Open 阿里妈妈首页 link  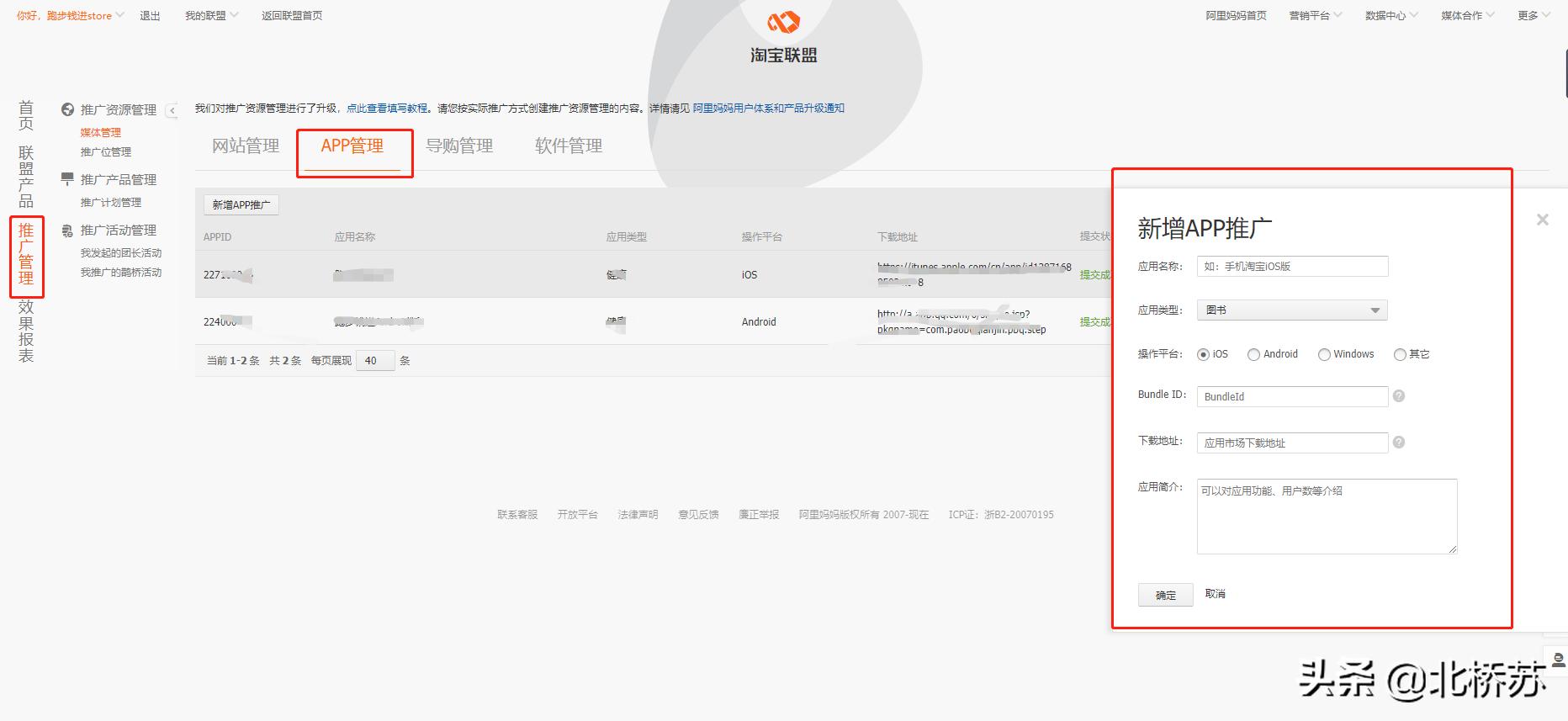point(1236,15)
